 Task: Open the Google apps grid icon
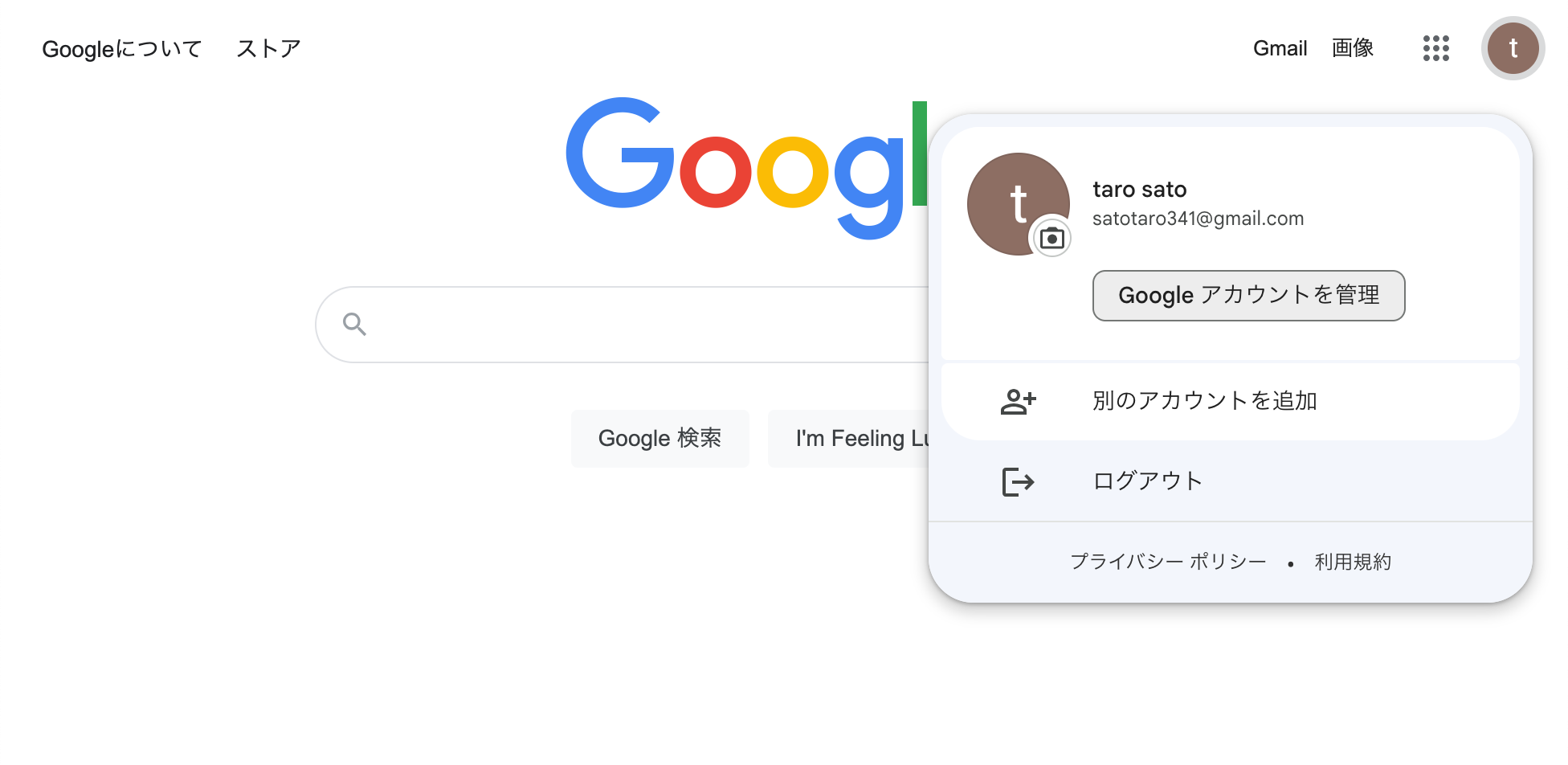click(1435, 48)
